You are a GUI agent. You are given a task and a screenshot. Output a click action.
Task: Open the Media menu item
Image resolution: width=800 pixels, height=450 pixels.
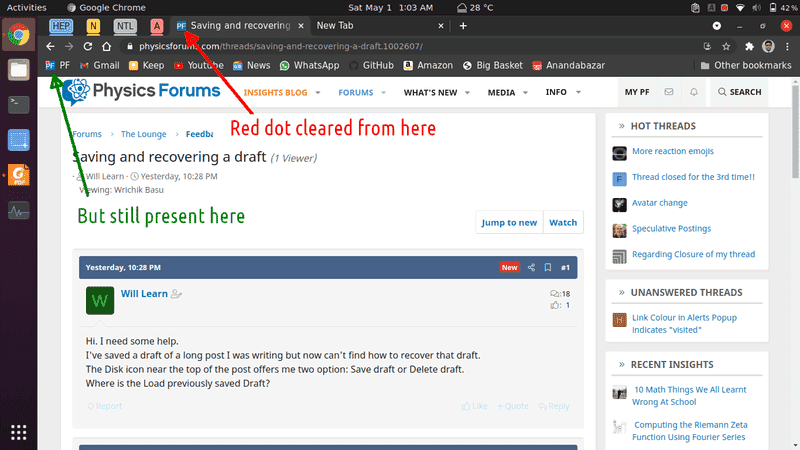pos(501,92)
